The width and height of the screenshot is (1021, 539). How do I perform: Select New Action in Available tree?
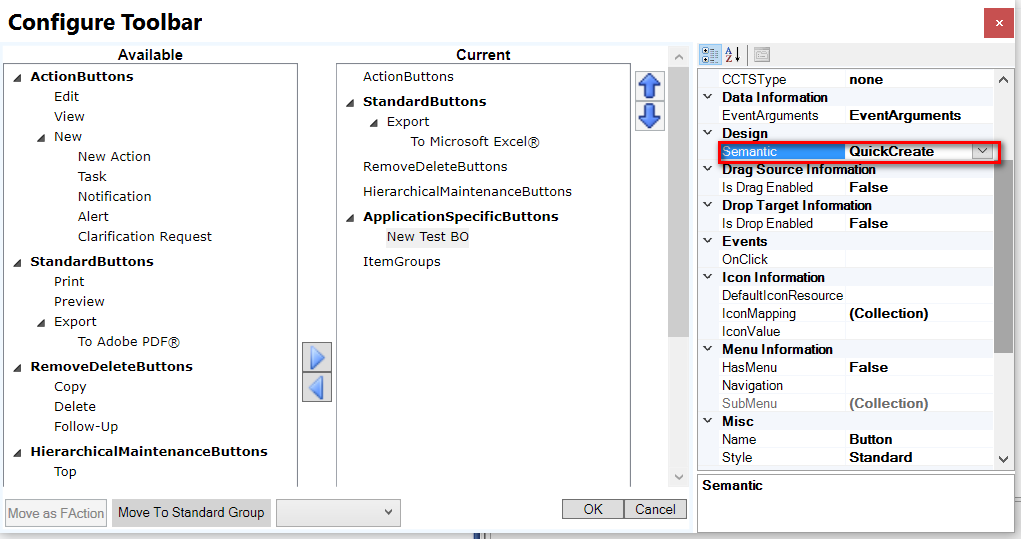point(114,156)
